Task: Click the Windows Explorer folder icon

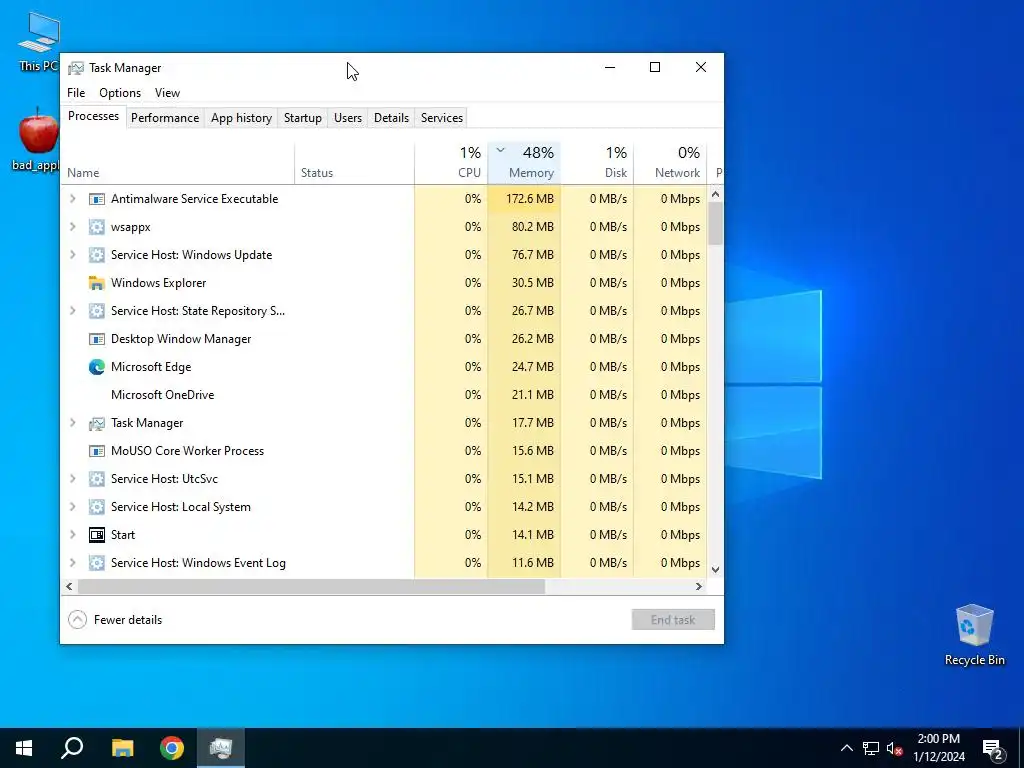Action: (97, 283)
